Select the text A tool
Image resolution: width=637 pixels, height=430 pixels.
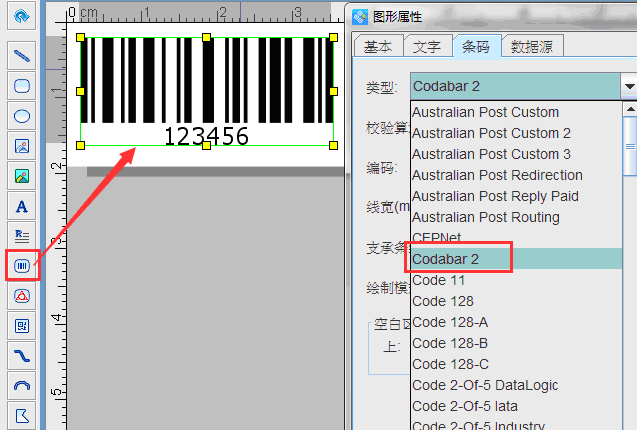click(22, 206)
